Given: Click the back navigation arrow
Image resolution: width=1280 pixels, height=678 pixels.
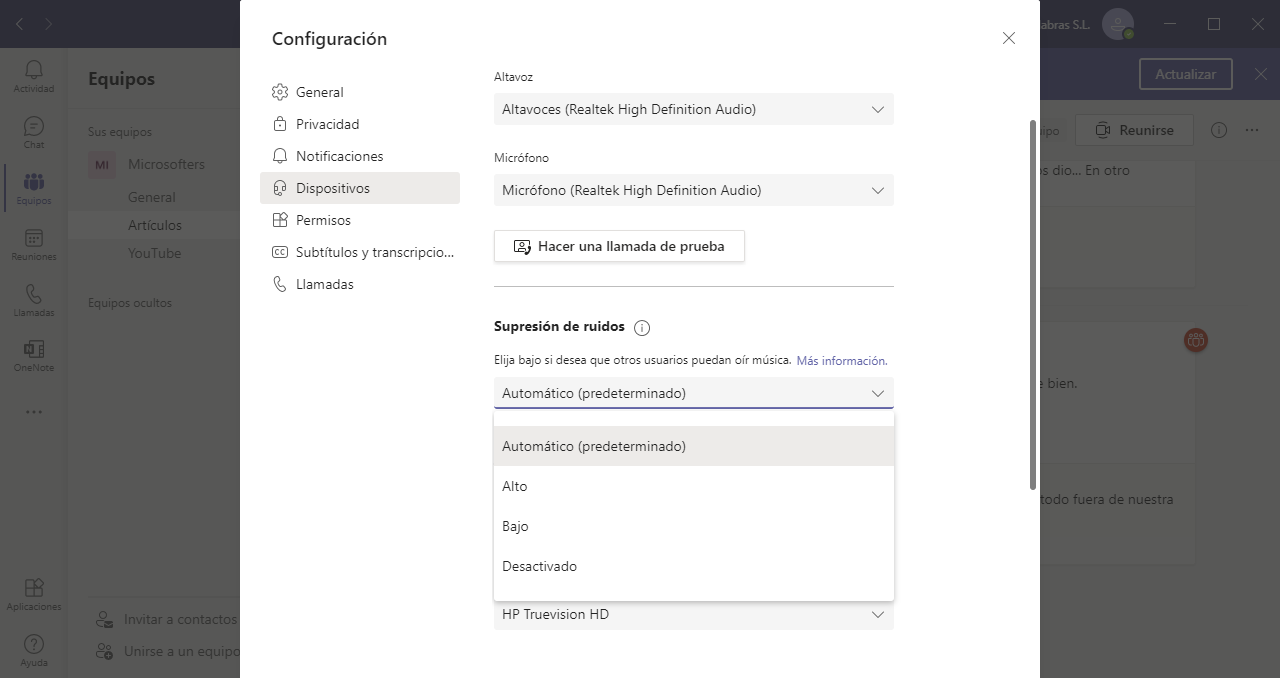Looking at the screenshot, I should click(20, 24).
